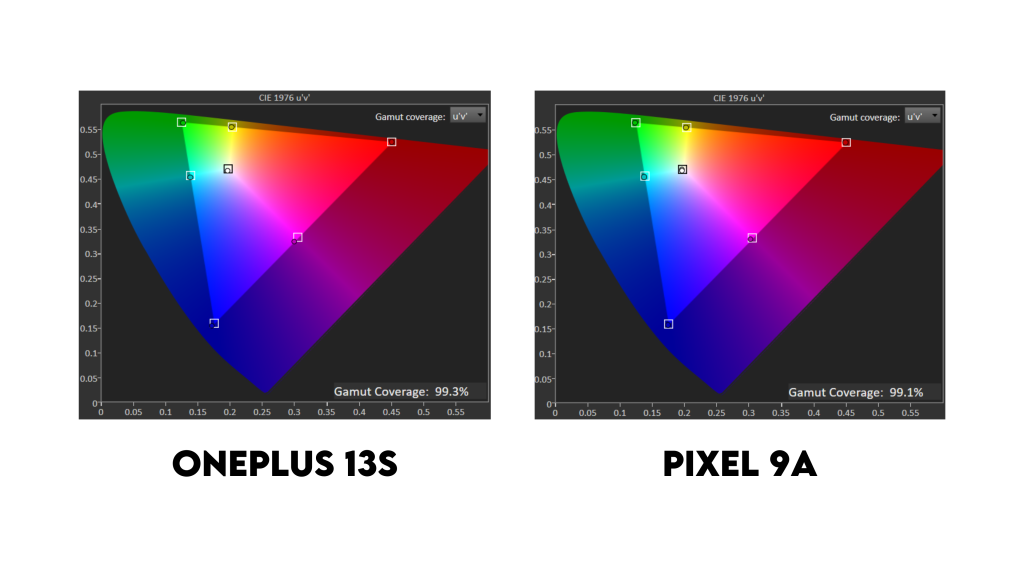Click the red primary target square in right chart
Screen dimensions: 1024x576
846,142
